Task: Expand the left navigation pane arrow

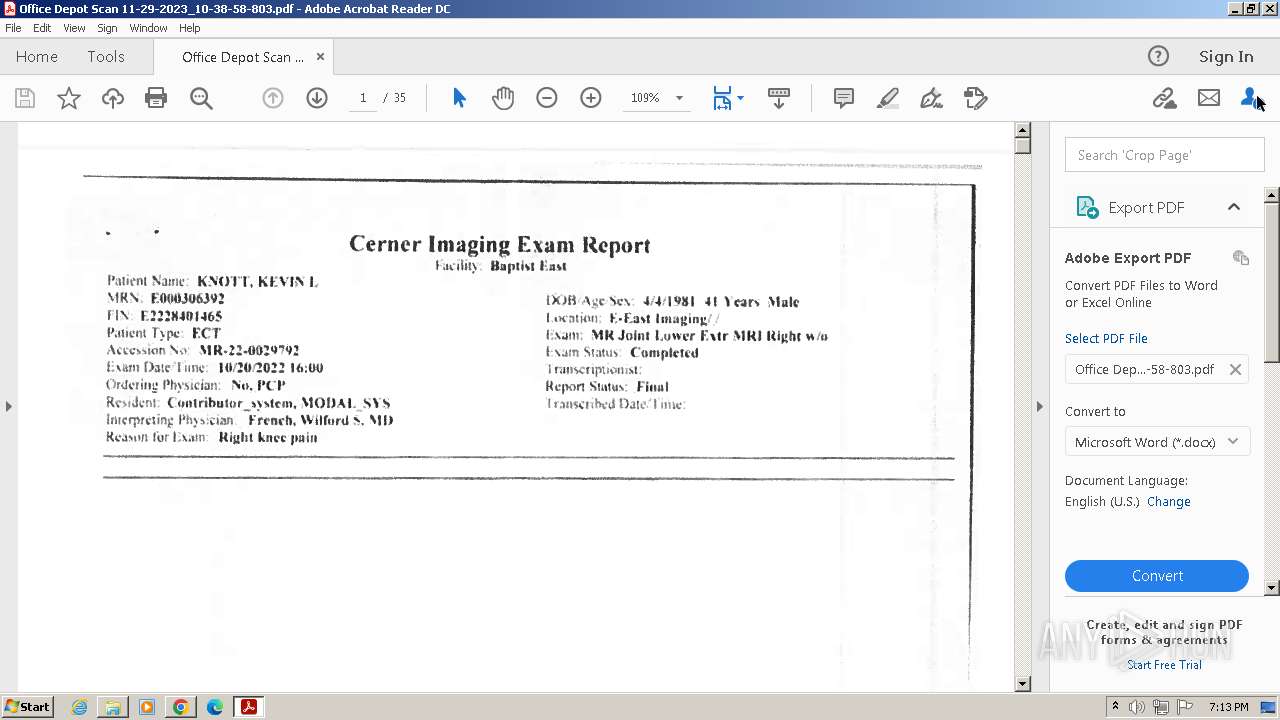Action: pyautogui.click(x=8, y=406)
